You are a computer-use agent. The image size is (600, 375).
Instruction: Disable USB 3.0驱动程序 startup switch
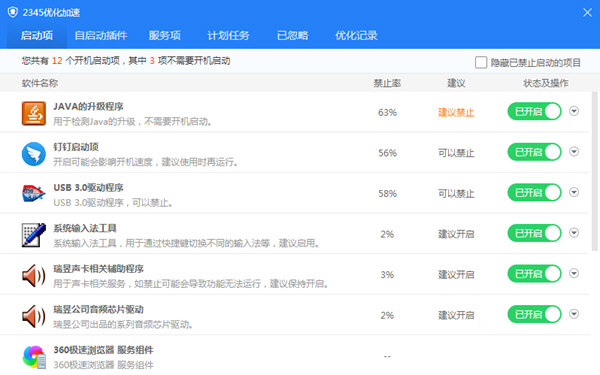(x=534, y=193)
